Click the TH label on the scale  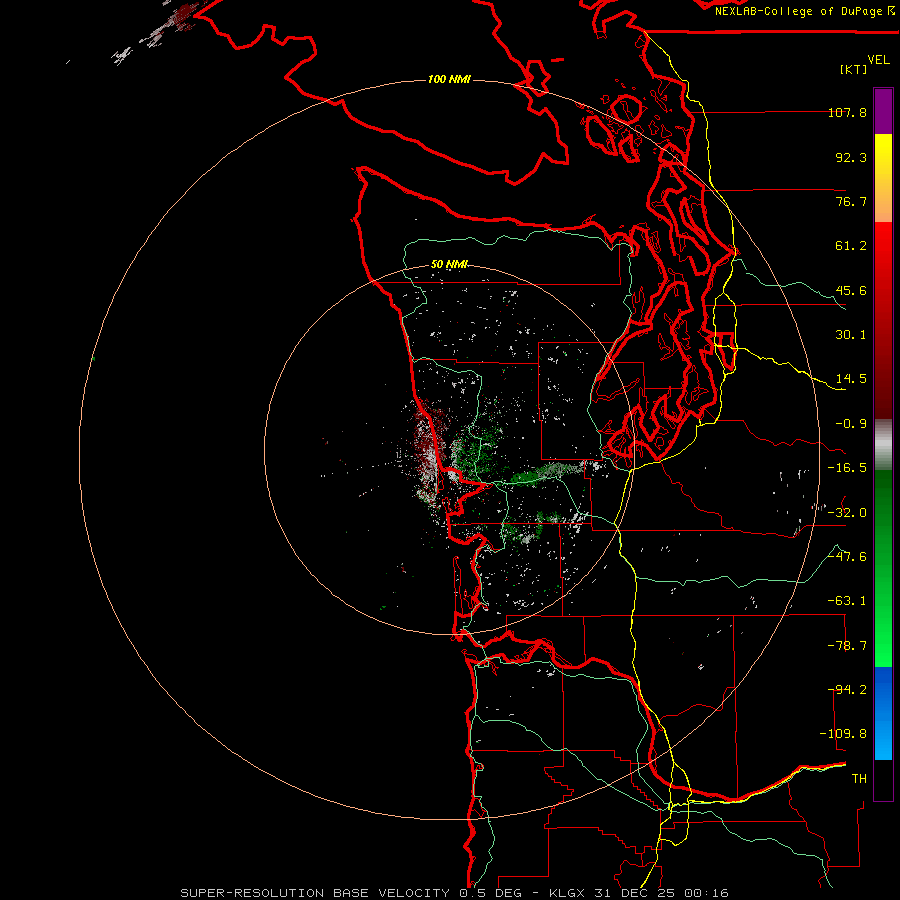859,779
